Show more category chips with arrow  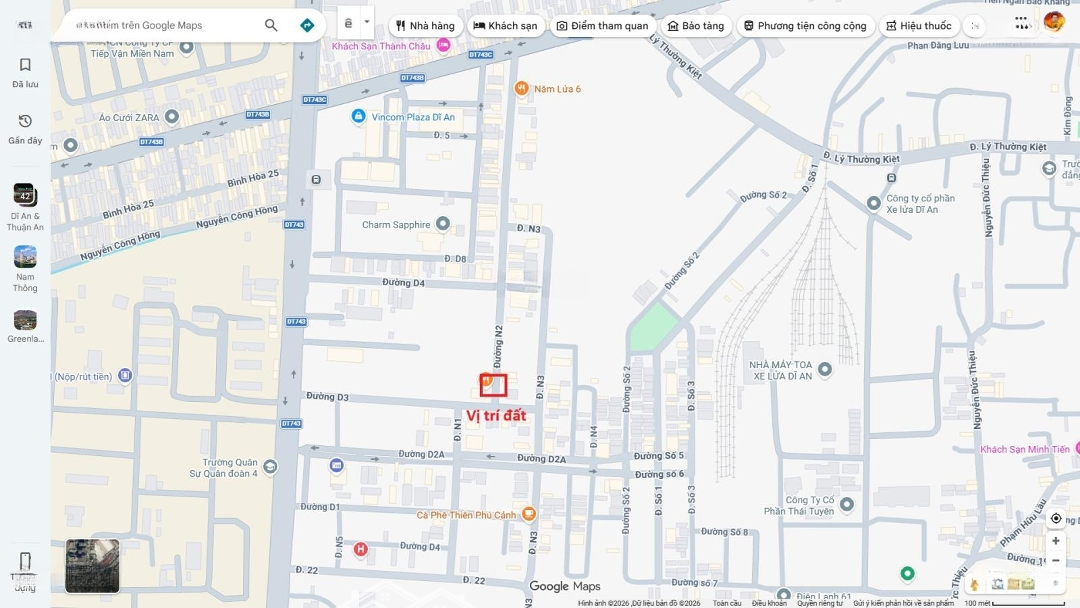(x=976, y=26)
